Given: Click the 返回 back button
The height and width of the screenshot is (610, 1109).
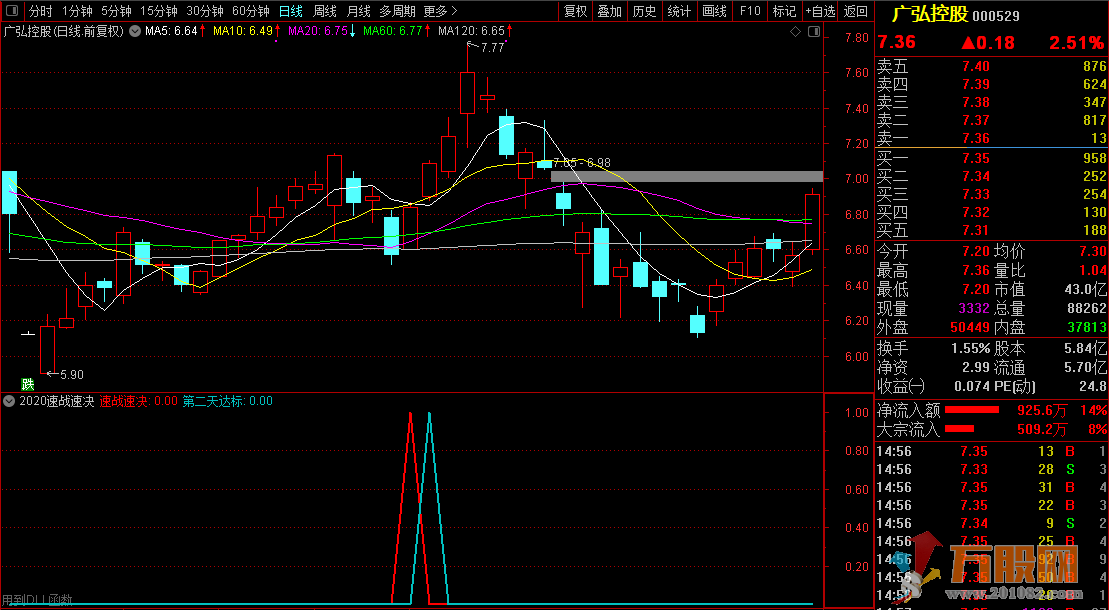Looking at the screenshot, I should click(856, 11).
